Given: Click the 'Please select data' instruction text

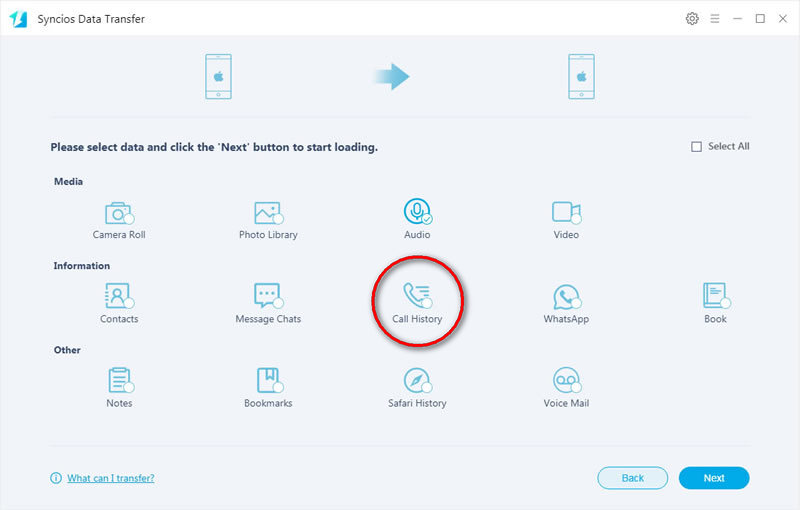Looking at the screenshot, I should point(214,147).
